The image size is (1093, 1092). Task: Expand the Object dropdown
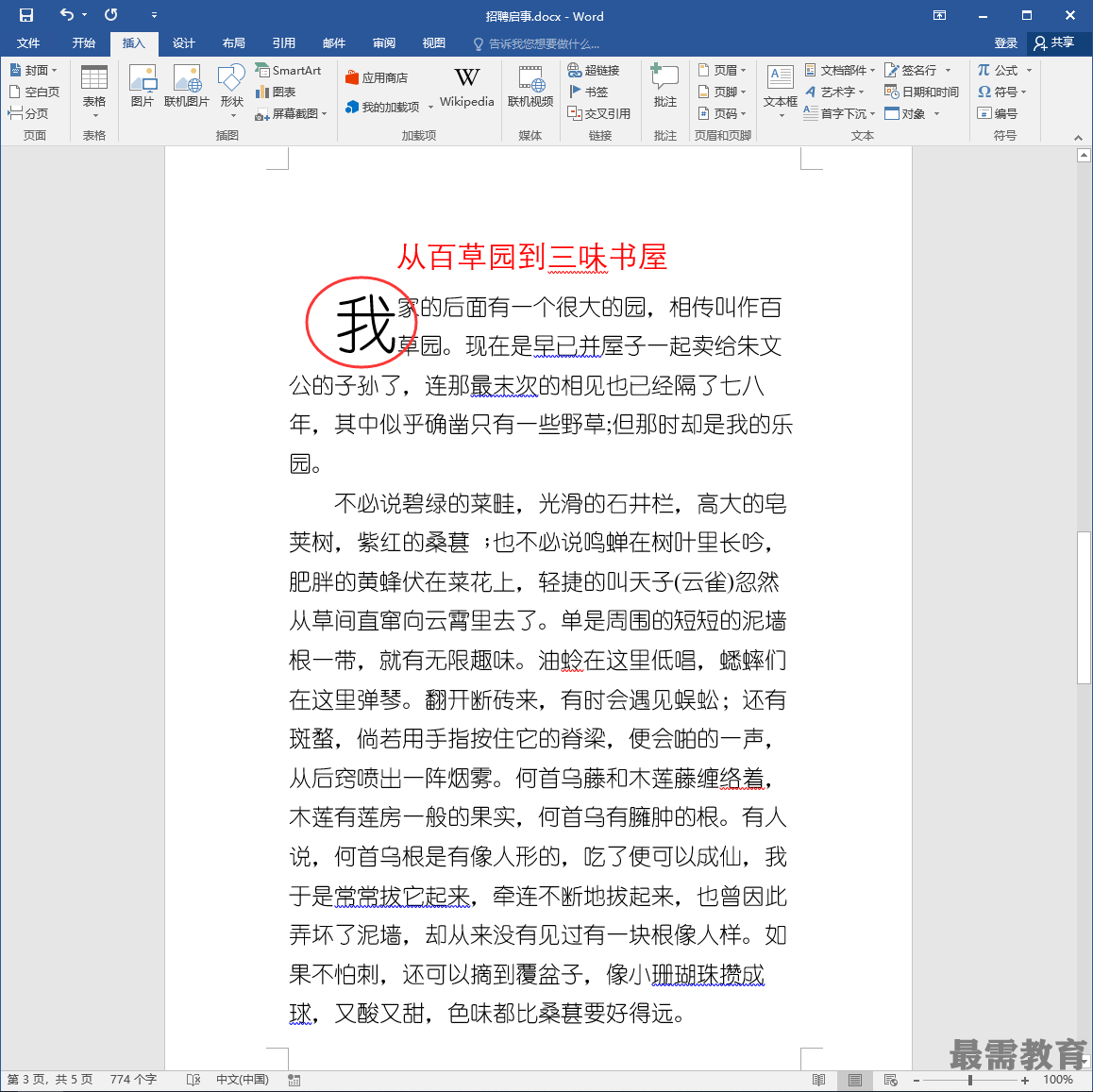coord(937,113)
